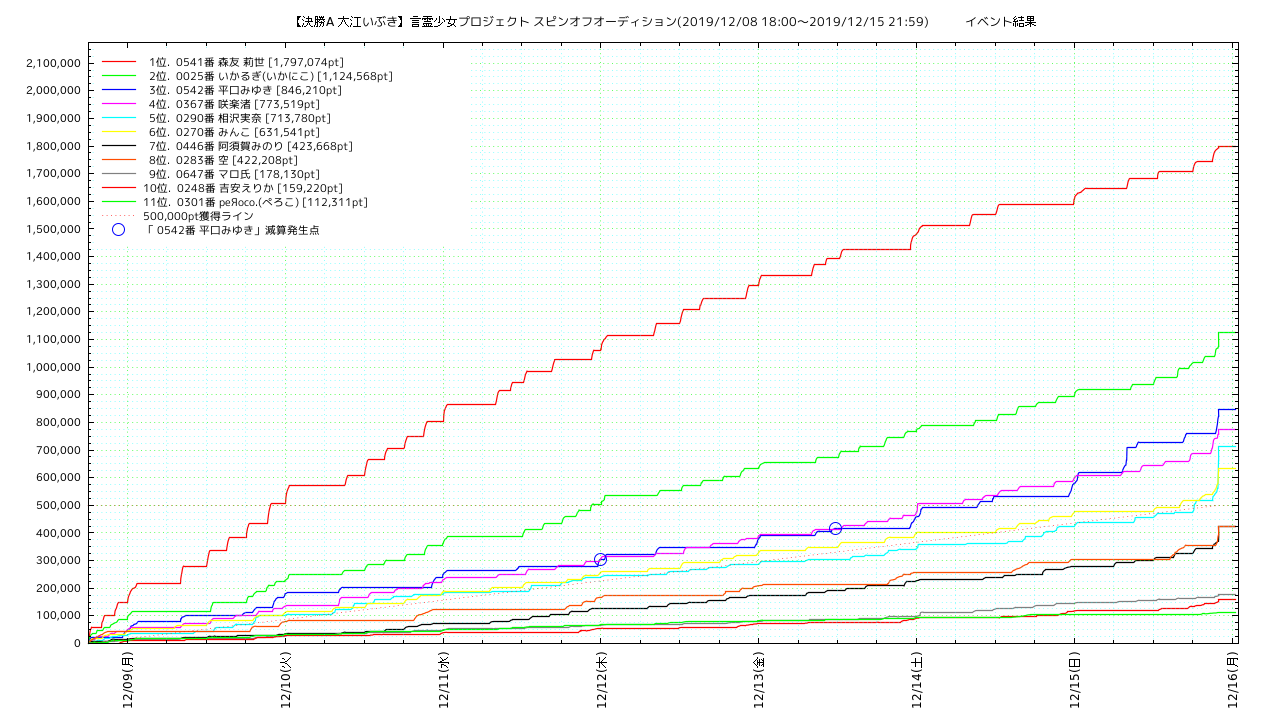Select legend entry '8位. 0283番 空'

coord(222,160)
